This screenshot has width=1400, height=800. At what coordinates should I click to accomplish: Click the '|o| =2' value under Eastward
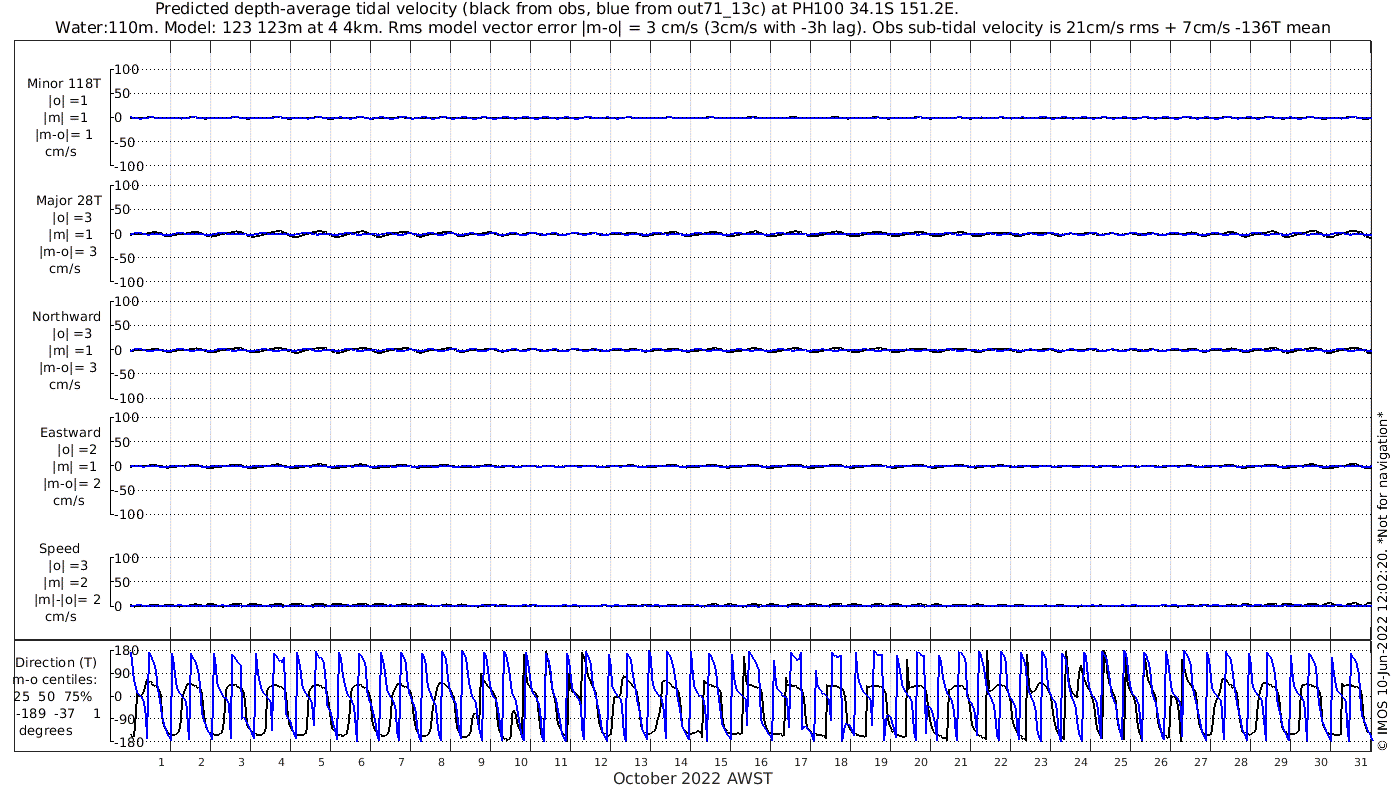[x=77, y=450]
